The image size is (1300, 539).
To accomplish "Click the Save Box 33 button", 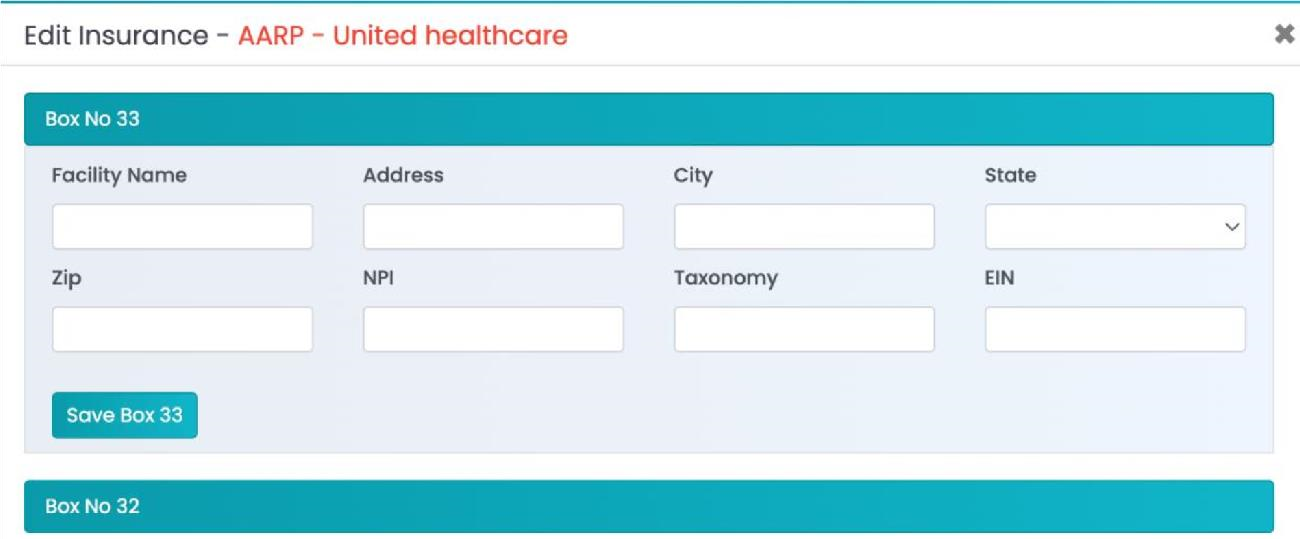I will point(125,415).
